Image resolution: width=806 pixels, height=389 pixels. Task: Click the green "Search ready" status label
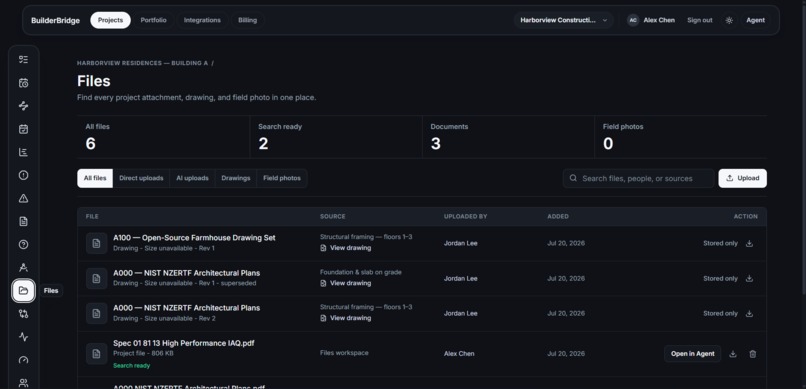point(132,366)
